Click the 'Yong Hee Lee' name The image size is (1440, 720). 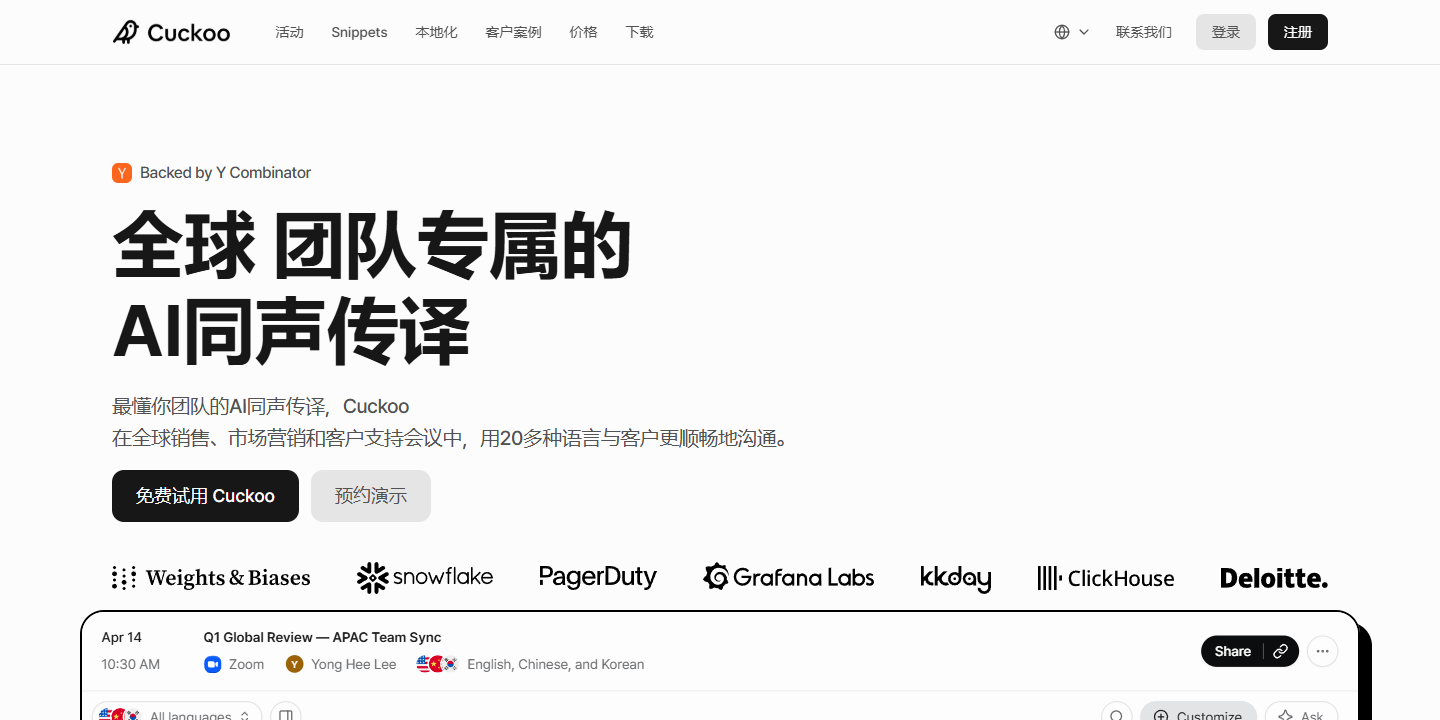point(353,664)
